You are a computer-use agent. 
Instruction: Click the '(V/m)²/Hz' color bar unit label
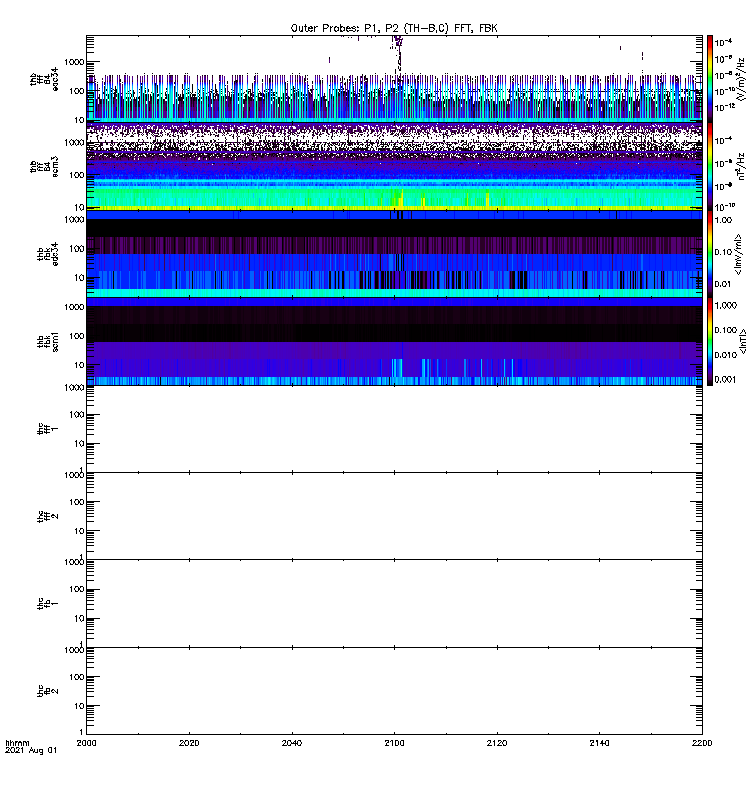tap(740, 79)
